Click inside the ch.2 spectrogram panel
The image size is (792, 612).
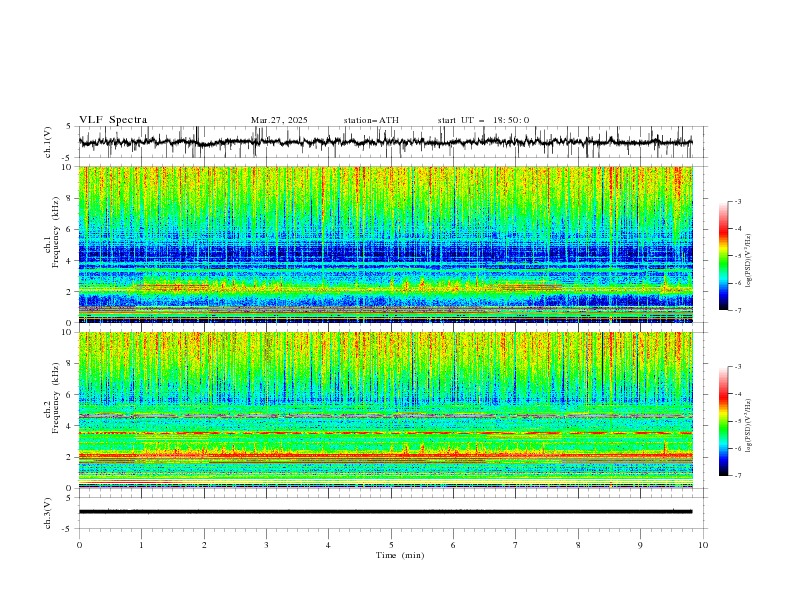click(385, 410)
